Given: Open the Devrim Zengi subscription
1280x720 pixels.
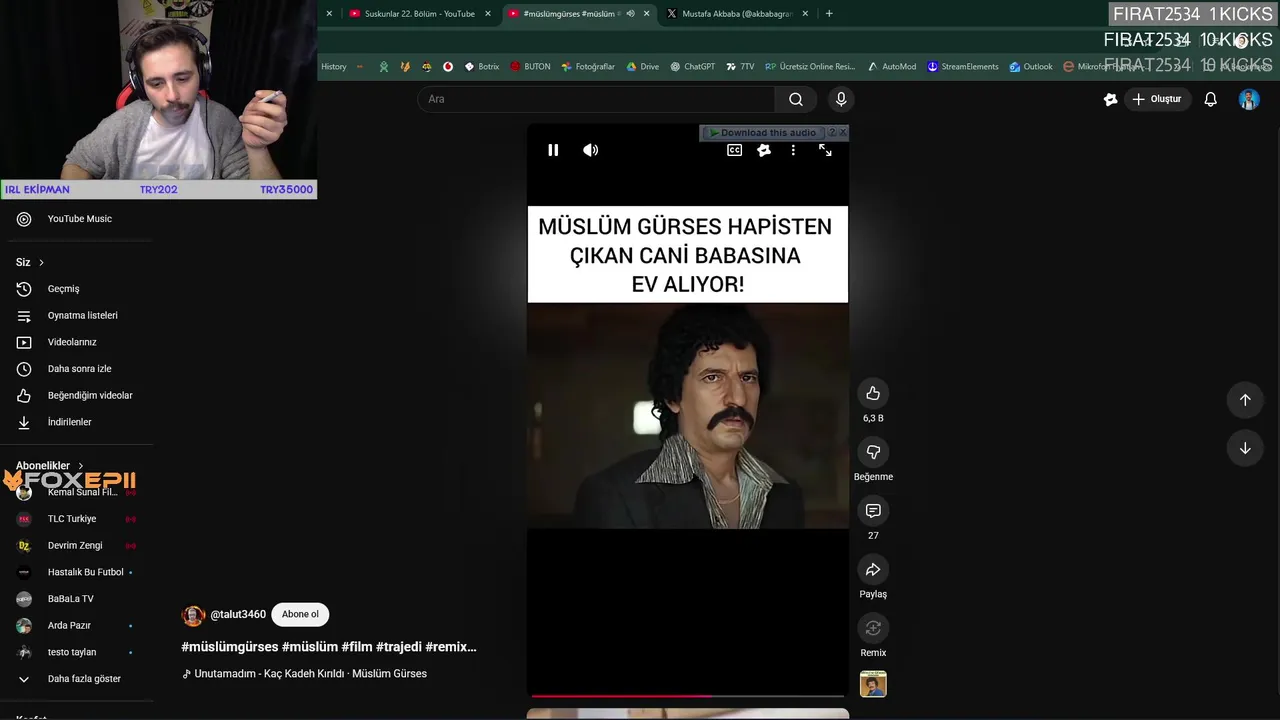Looking at the screenshot, I should [x=76, y=546].
